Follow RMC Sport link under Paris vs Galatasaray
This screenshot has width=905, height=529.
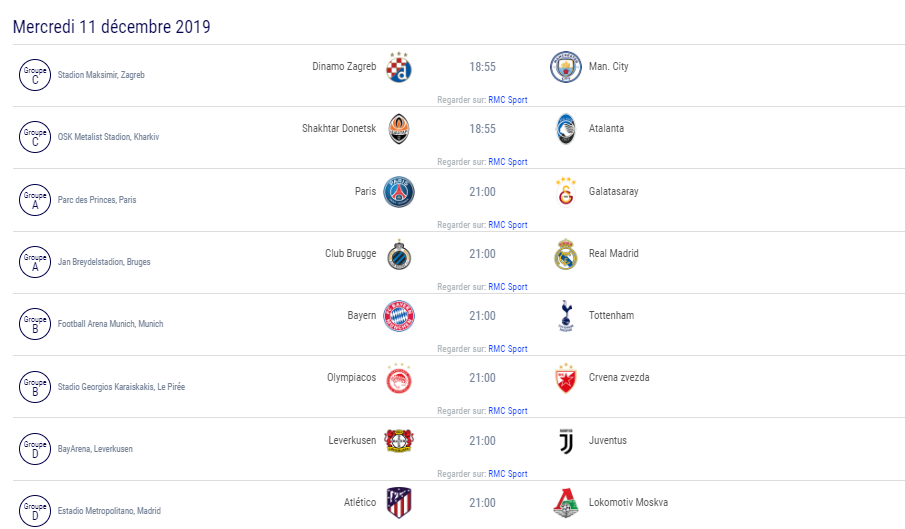508,224
